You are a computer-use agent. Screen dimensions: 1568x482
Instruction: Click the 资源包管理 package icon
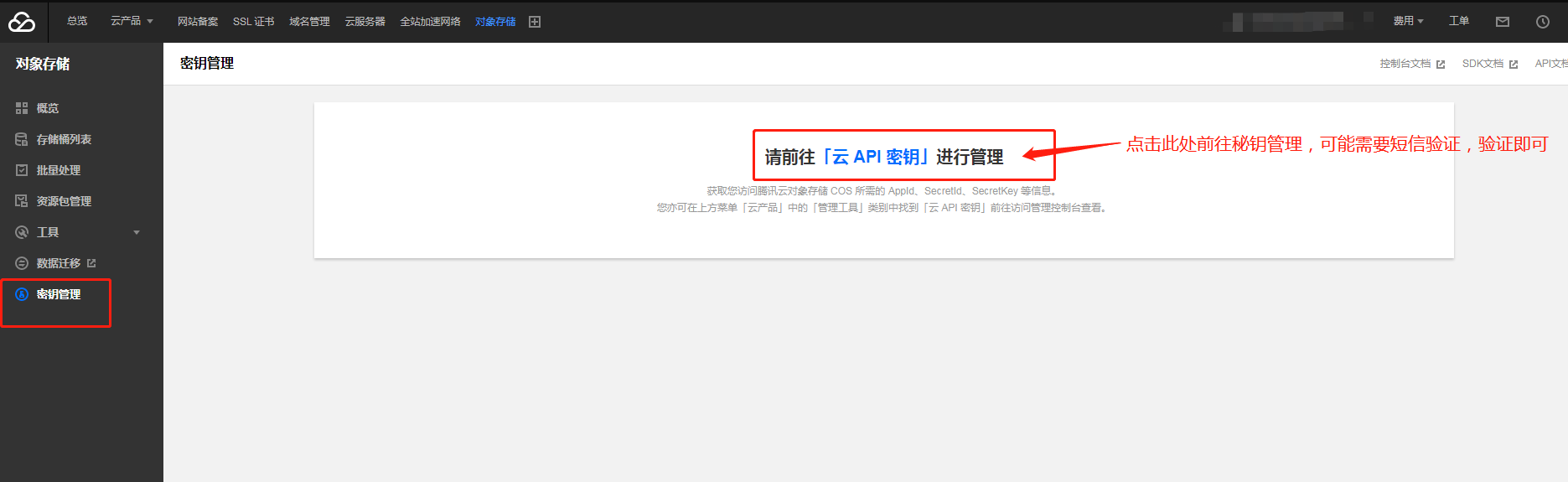point(22,201)
